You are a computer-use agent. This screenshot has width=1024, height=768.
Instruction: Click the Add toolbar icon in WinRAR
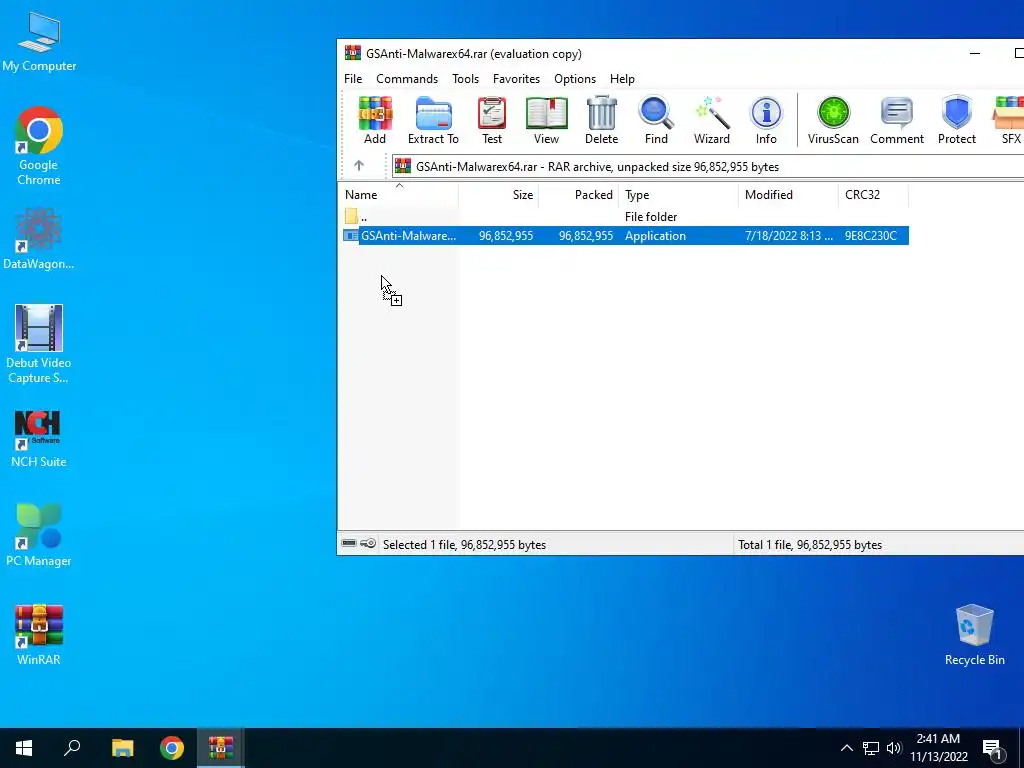(x=375, y=120)
